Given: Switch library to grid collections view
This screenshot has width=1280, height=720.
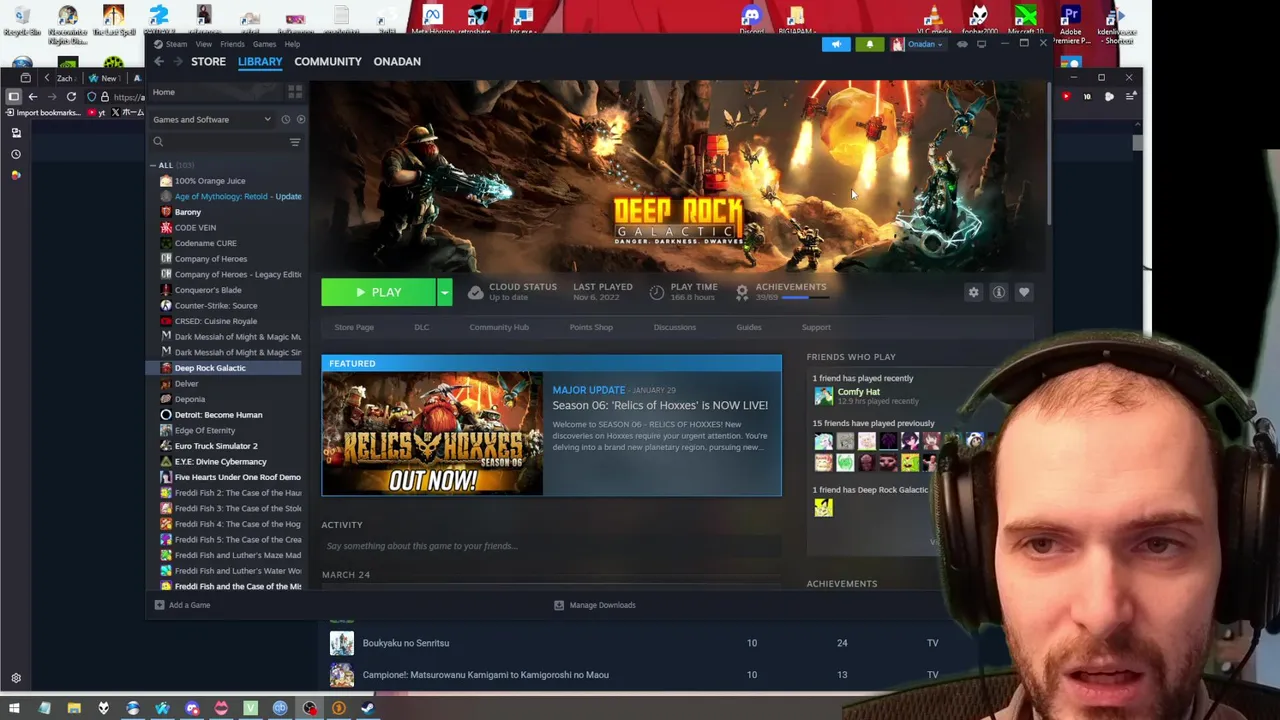Looking at the screenshot, I should pyautogui.click(x=295, y=92).
